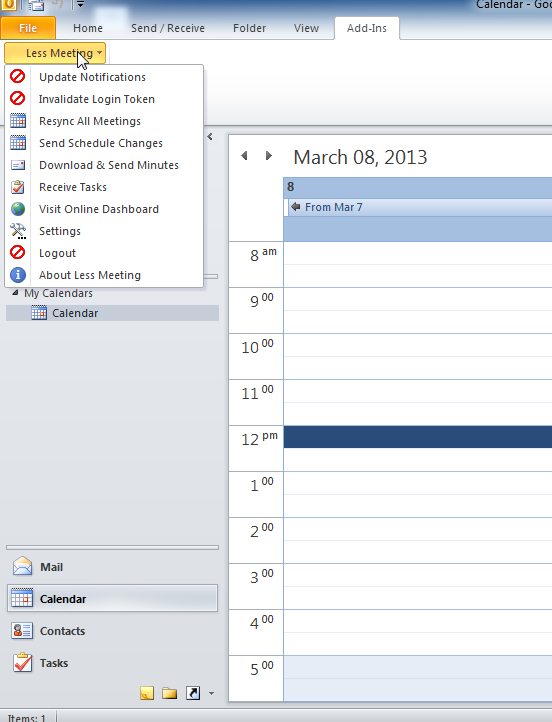The height and width of the screenshot is (722, 552).
Task: Choose About Less Meeting menu entry
Action: pos(104,275)
